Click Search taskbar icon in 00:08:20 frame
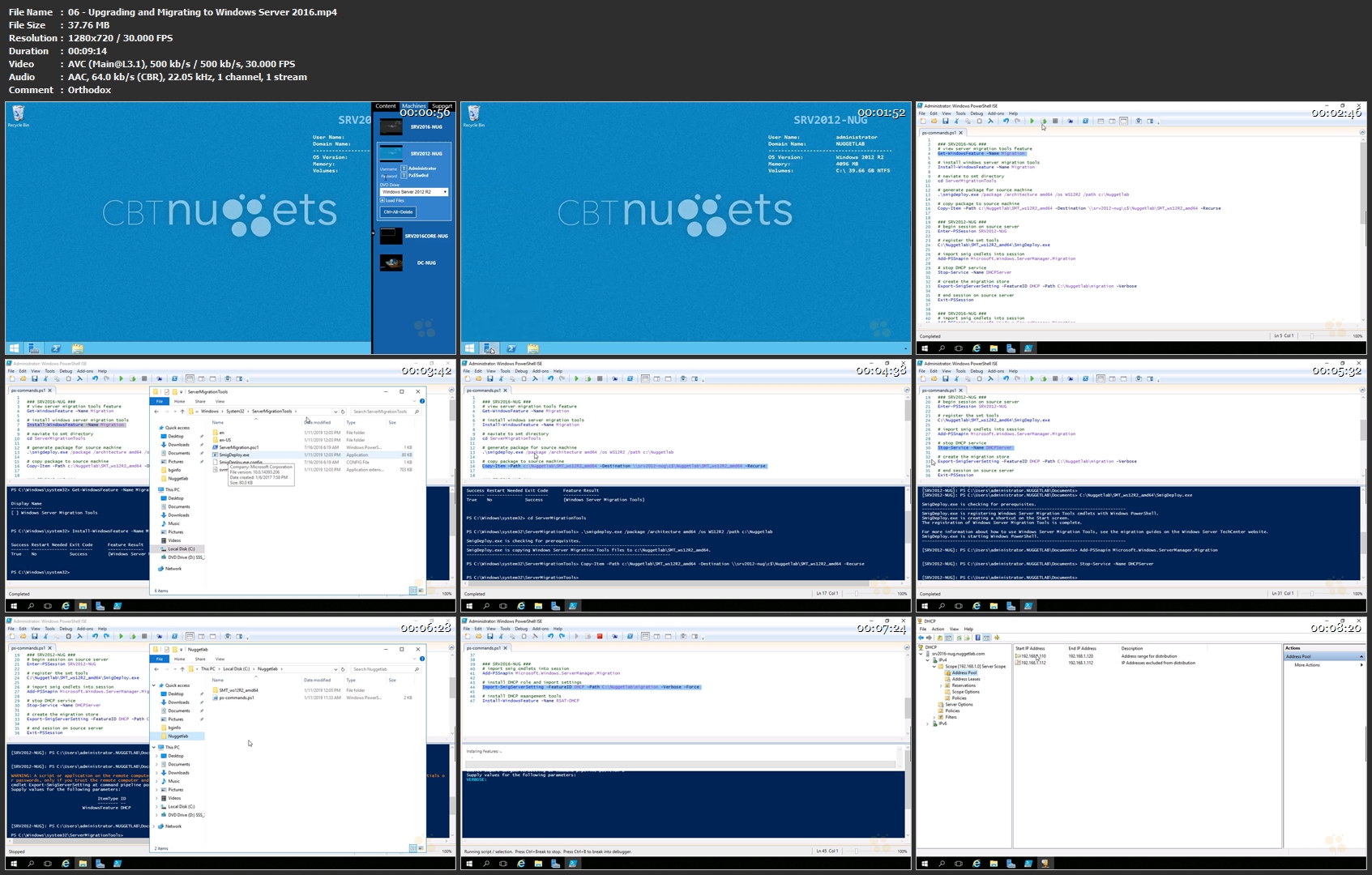 (942, 864)
